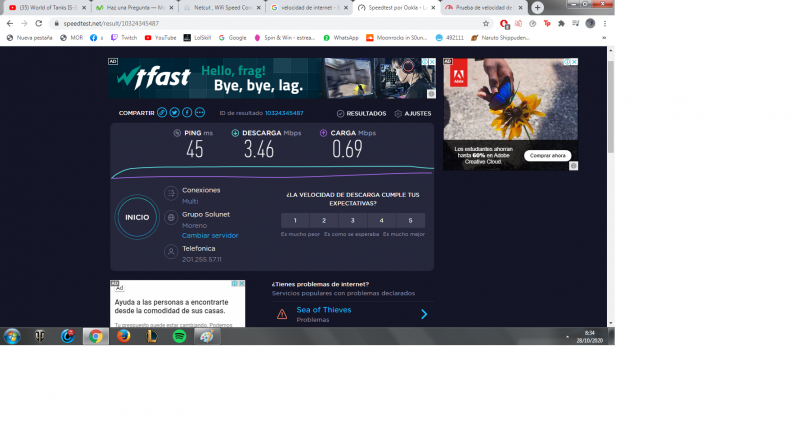
Task: Open the Facebook bookmark
Action: click(96, 38)
